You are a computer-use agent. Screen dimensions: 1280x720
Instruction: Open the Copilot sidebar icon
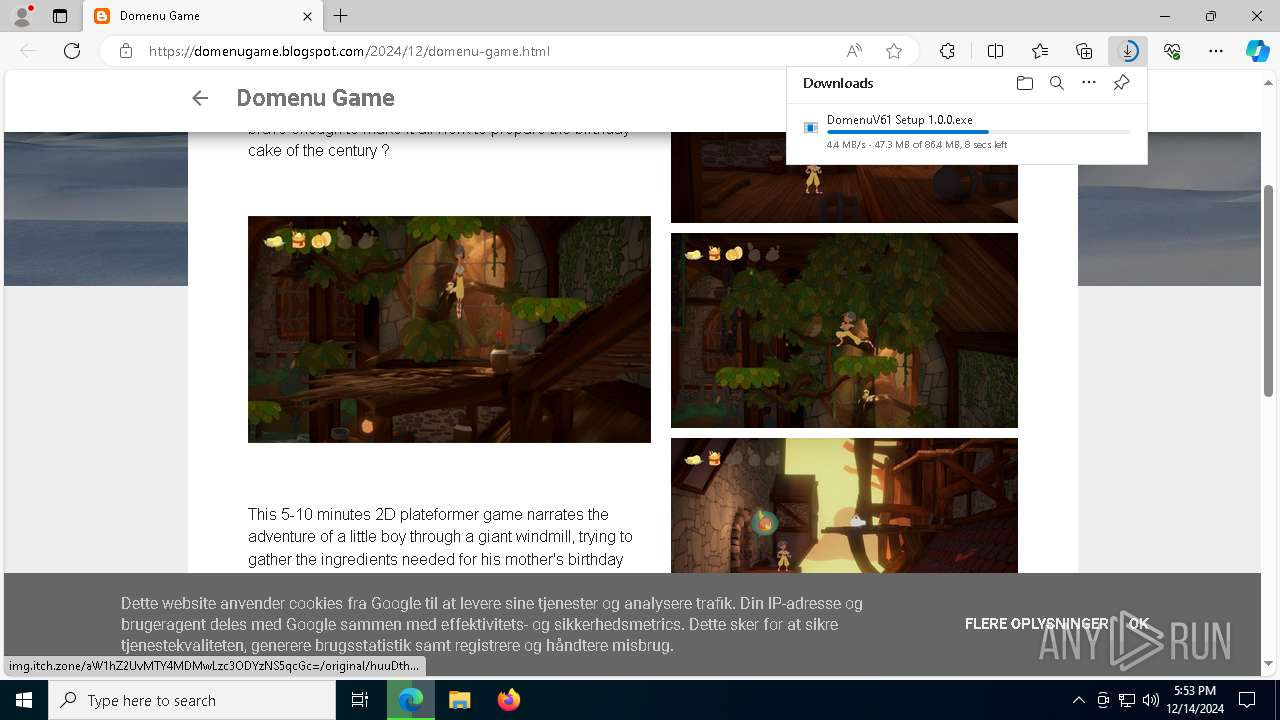coord(1258,51)
